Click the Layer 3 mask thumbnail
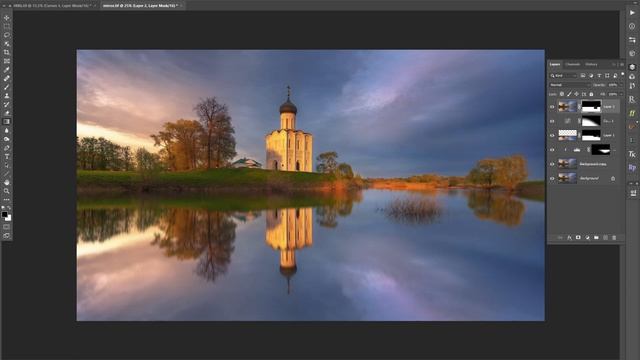This screenshot has width=640, height=360. click(x=591, y=107)
